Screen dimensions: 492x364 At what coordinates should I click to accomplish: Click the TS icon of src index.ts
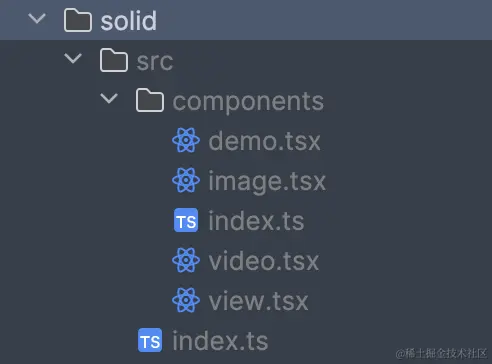pyautogui.click(x=150, y=340)
